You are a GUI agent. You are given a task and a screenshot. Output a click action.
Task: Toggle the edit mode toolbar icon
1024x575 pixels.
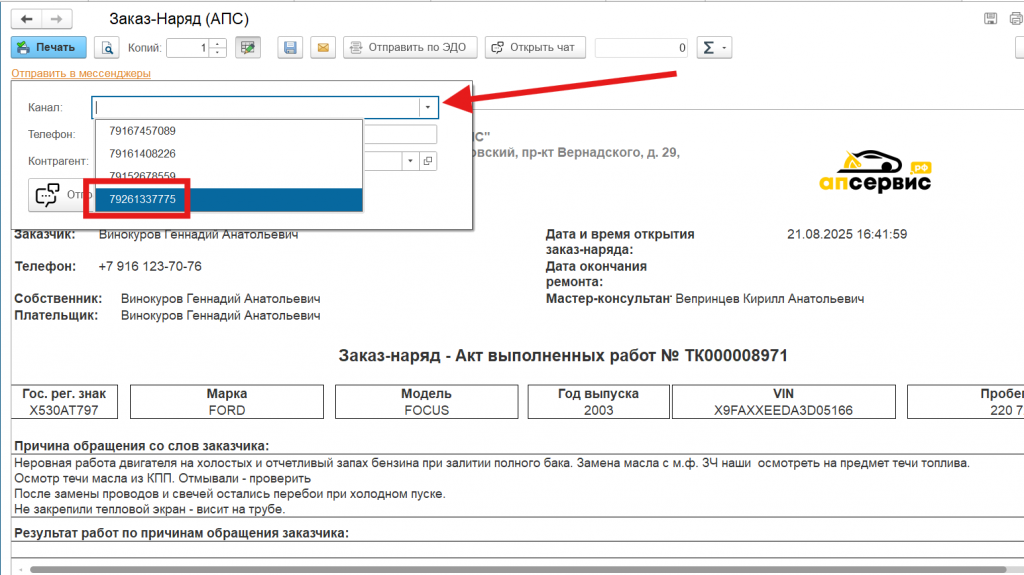tap(248, 47)
